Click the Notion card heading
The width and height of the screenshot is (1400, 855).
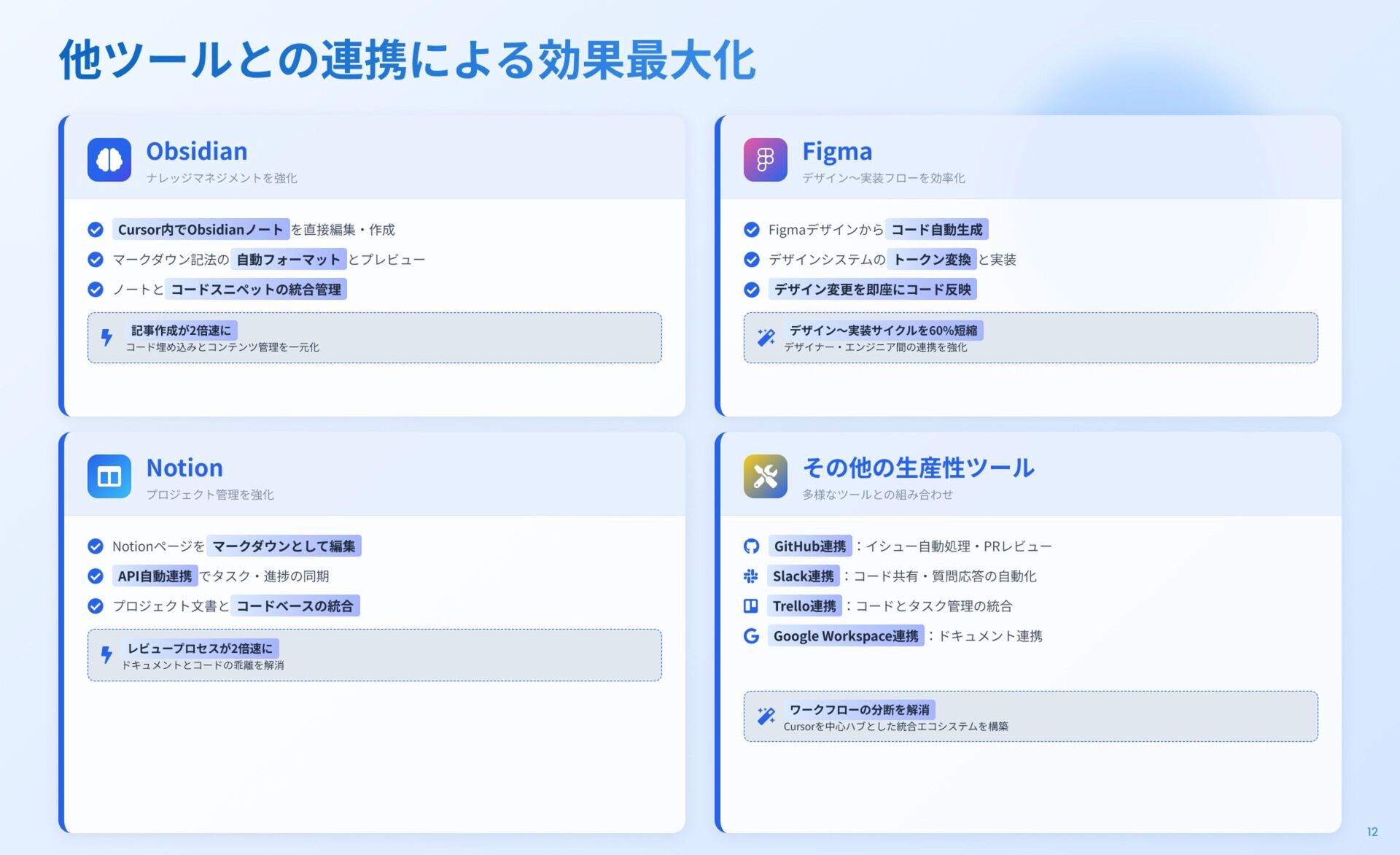(184, 468)
